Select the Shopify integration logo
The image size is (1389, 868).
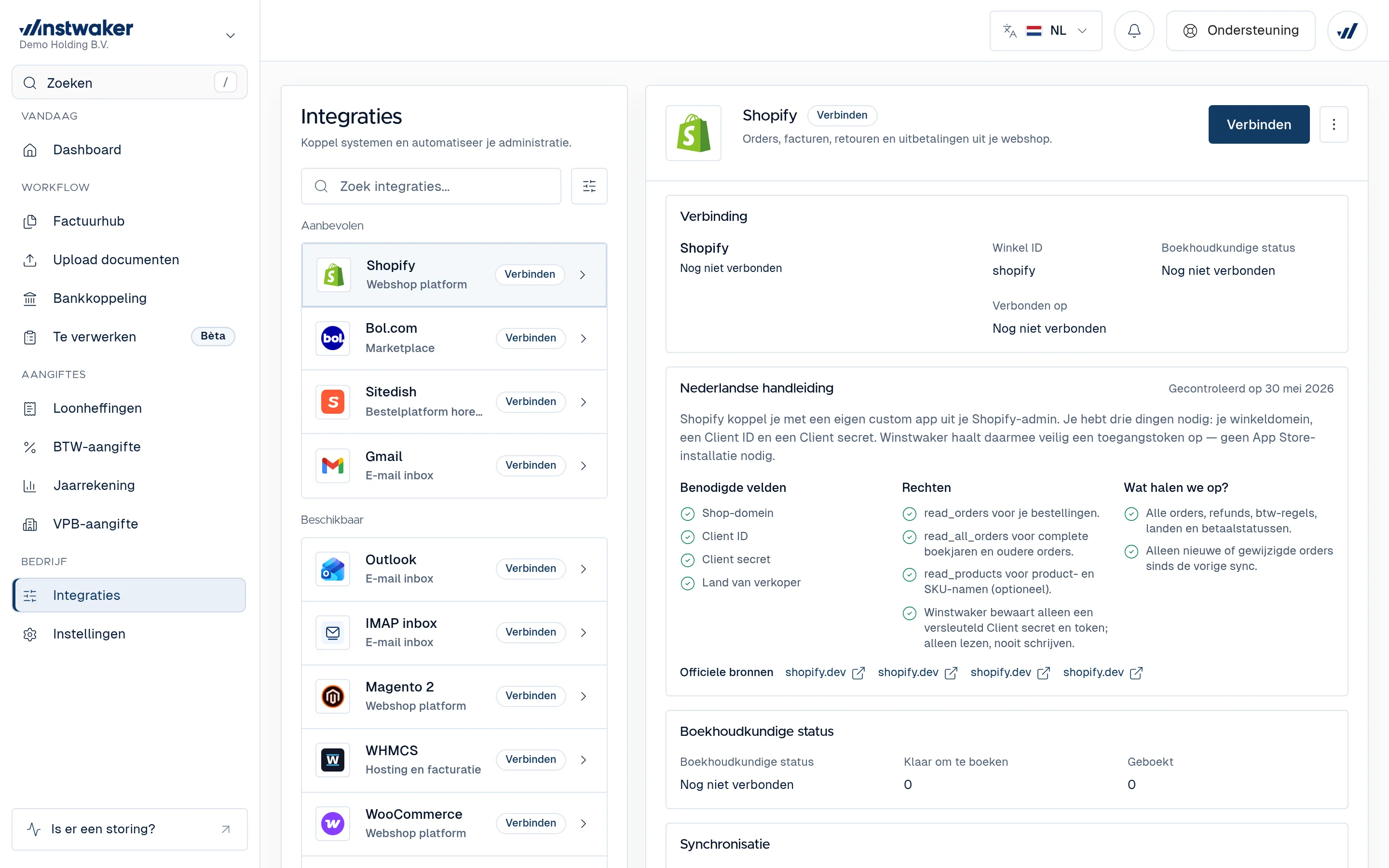[333, 275]
